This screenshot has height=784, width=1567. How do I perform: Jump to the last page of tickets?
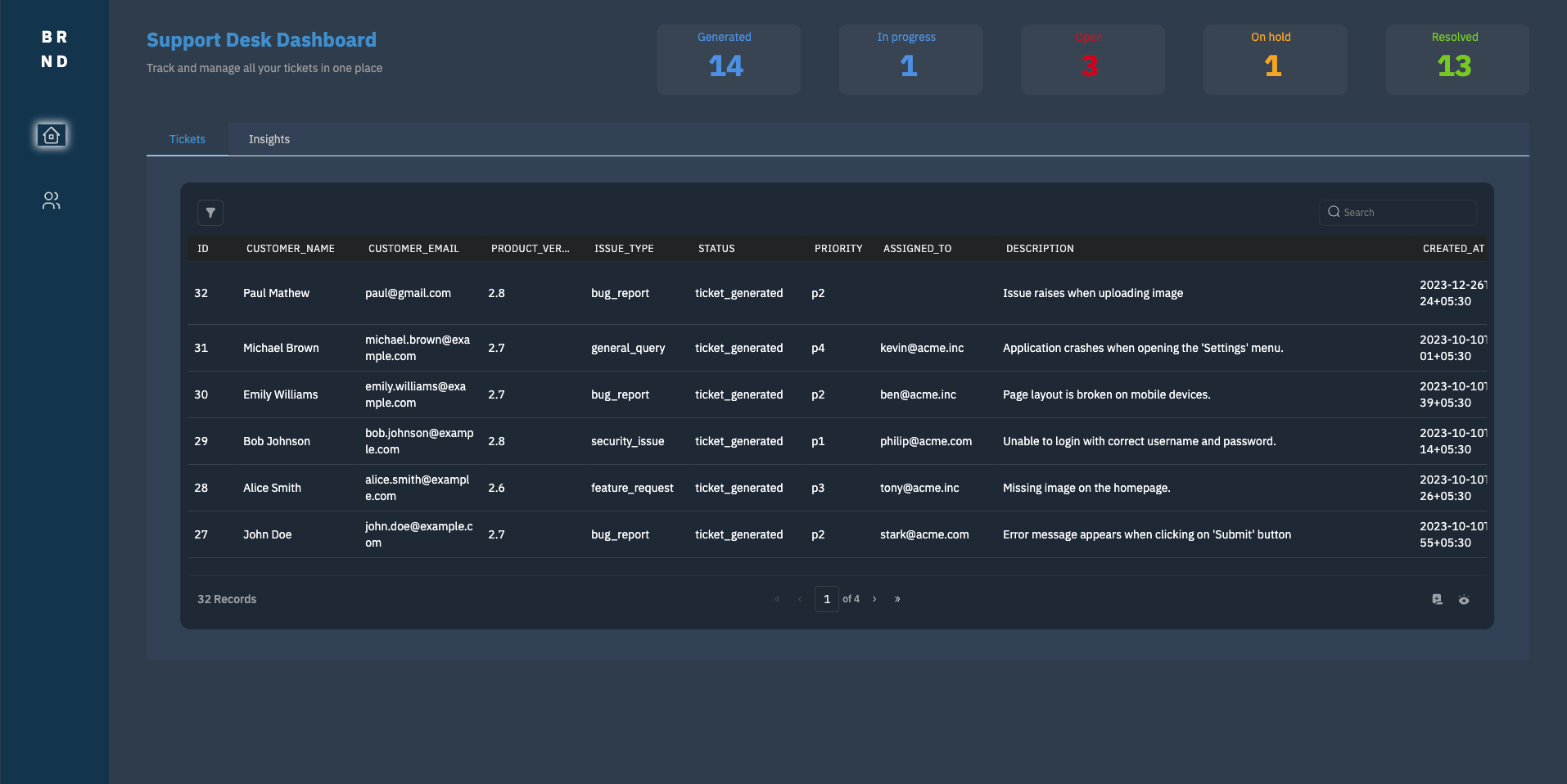[x=897, y=599]
